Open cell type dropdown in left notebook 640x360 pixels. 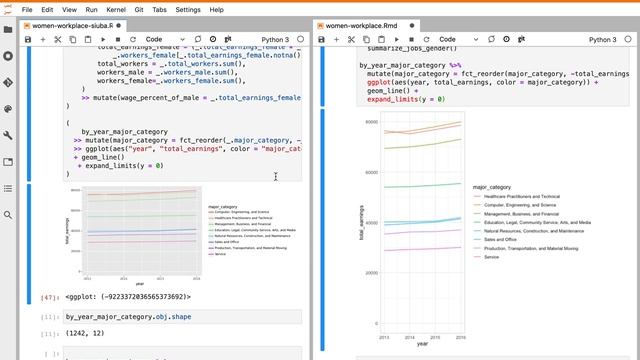point(165,40)
